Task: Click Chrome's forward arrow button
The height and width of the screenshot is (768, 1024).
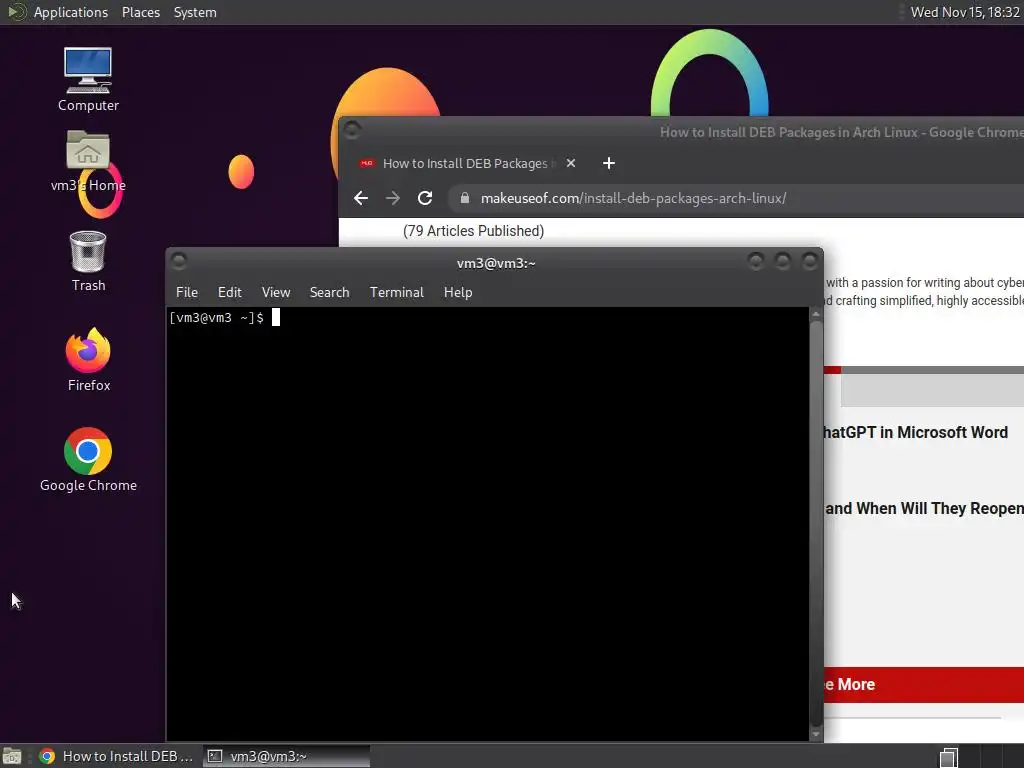Action: tap(392, 198)
